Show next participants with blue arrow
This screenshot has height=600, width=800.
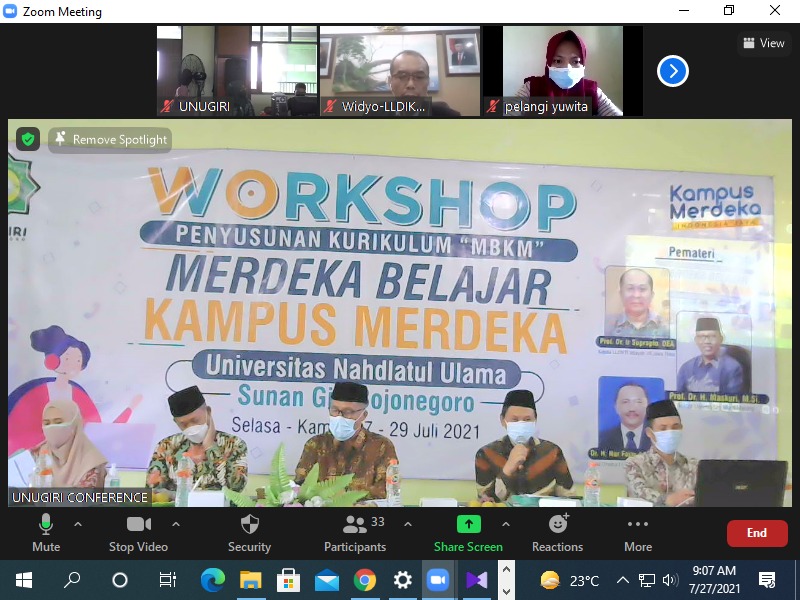tap(673, 71)
